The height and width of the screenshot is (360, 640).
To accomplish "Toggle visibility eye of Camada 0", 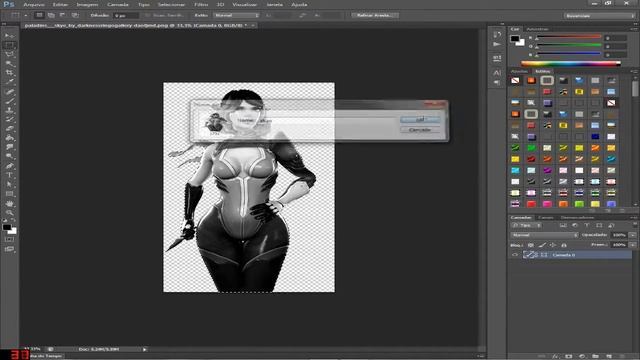I will pyautogui.click(x=515, y=255).
